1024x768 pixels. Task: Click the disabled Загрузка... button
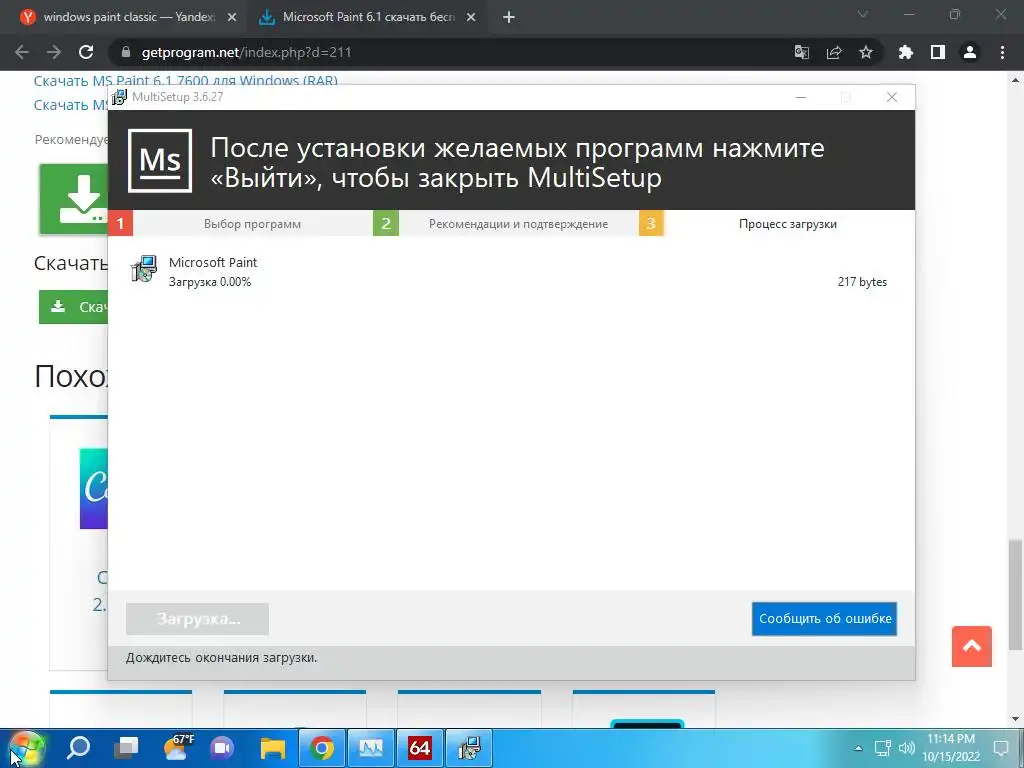tap(197, 618)
